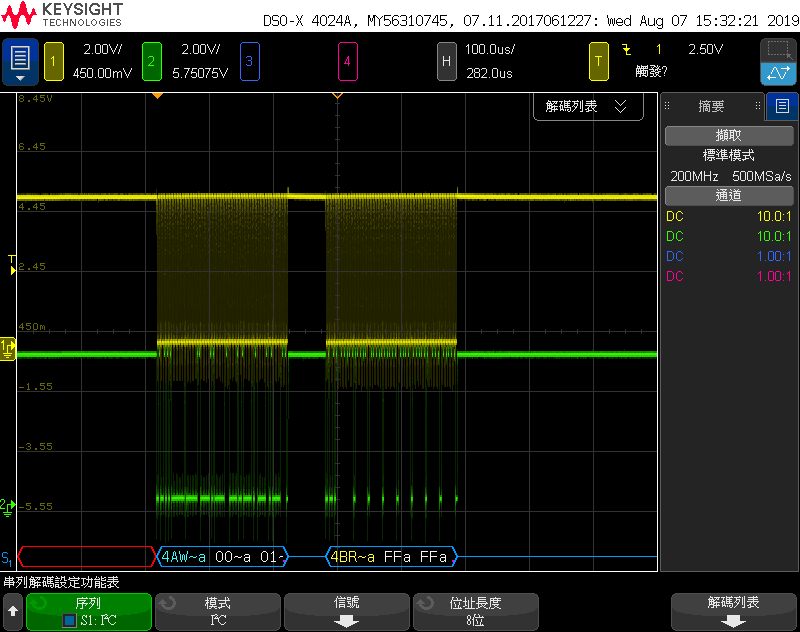Click channel 1 scale 2.00V/ value

(103, 49)
